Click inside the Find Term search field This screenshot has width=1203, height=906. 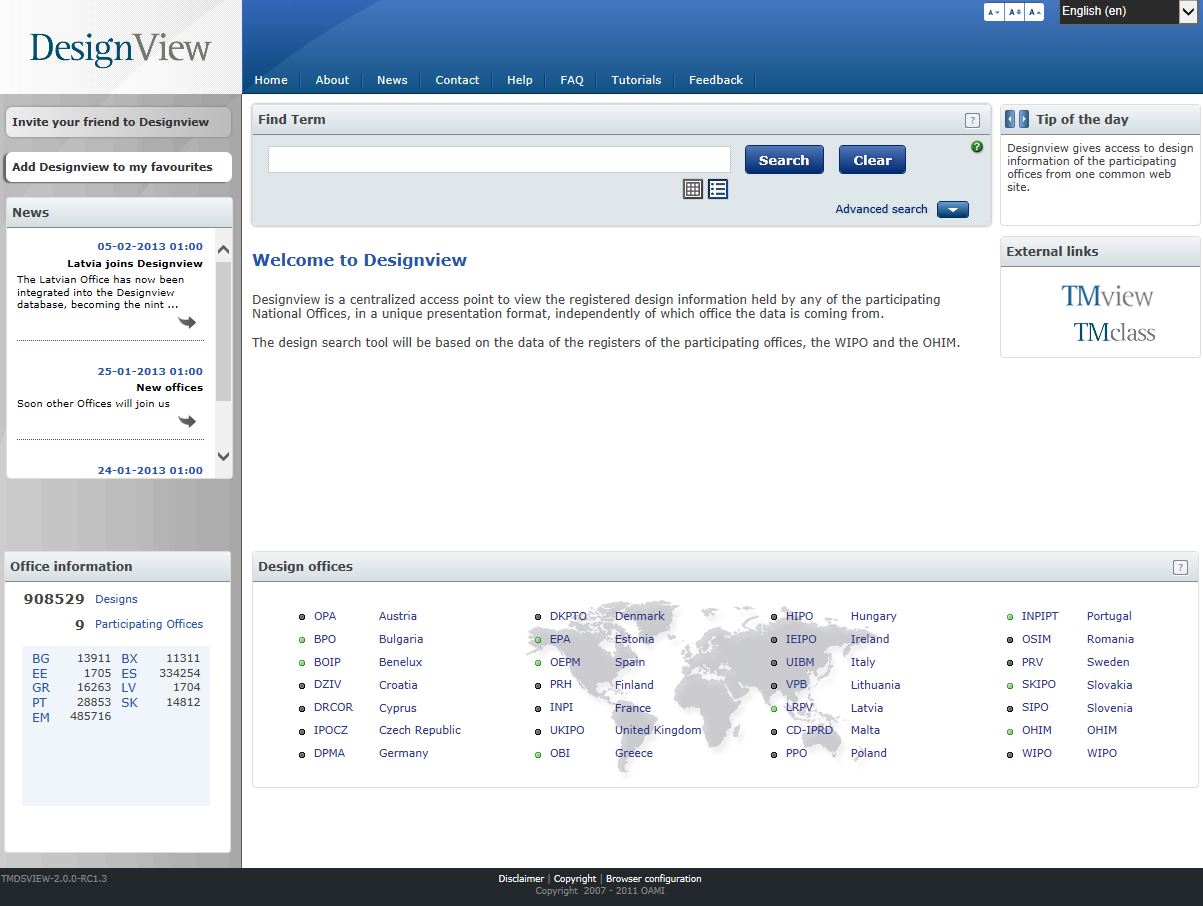click(x=499, y=159)
